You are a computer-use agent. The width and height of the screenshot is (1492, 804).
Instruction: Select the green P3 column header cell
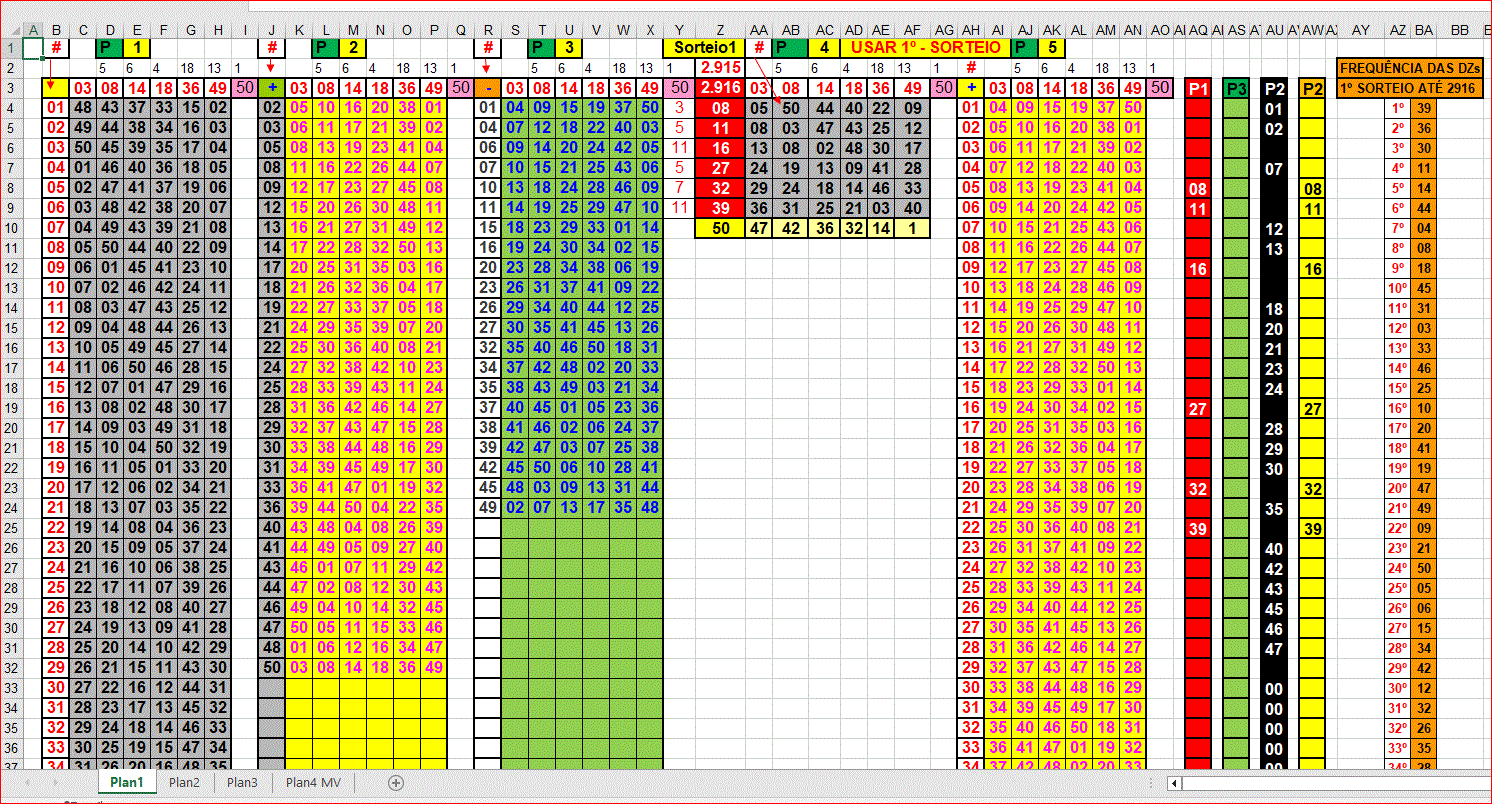pyautogui.click(x=1236, y=88)
